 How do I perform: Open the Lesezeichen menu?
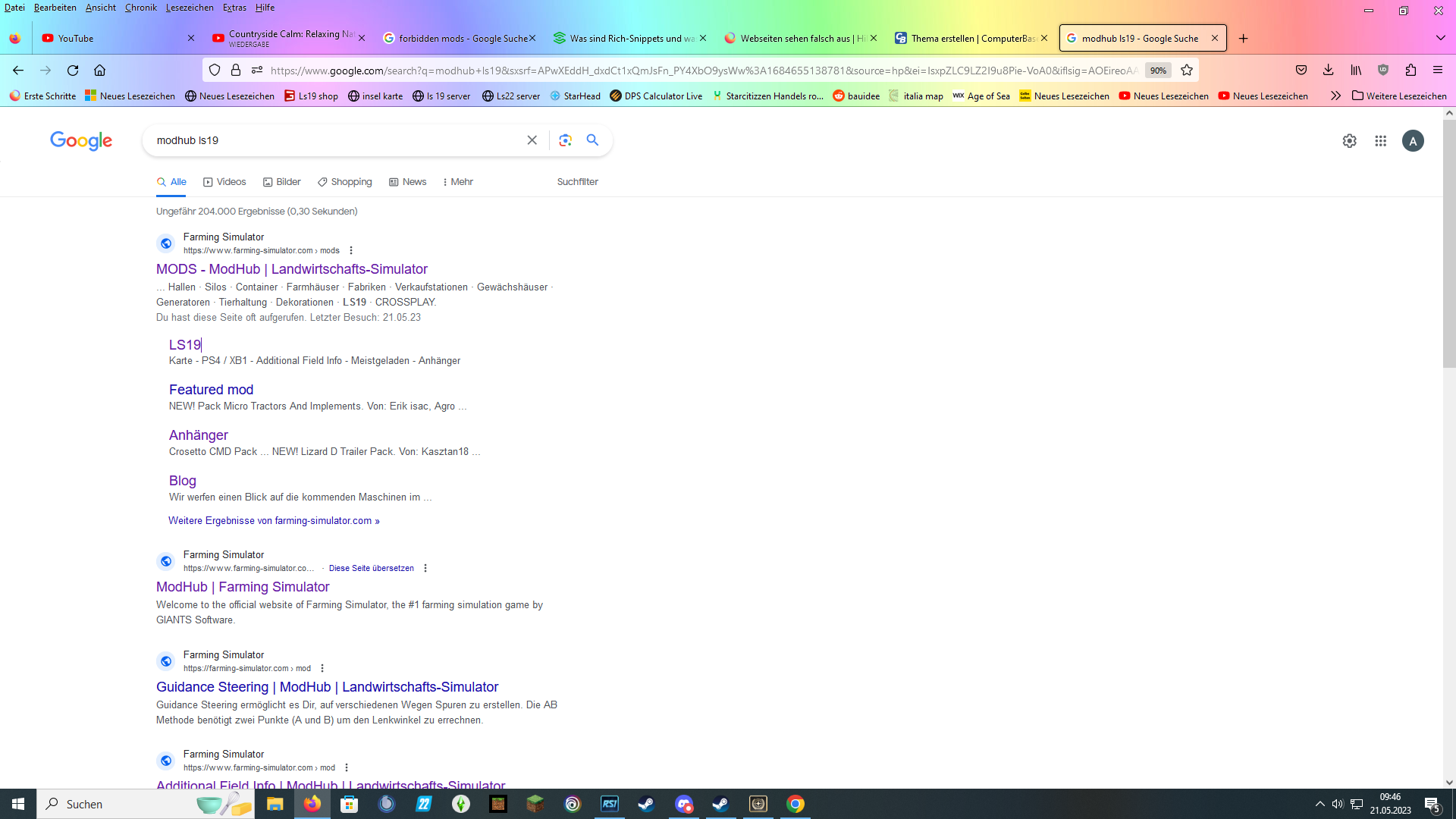(x=189, y=8)
